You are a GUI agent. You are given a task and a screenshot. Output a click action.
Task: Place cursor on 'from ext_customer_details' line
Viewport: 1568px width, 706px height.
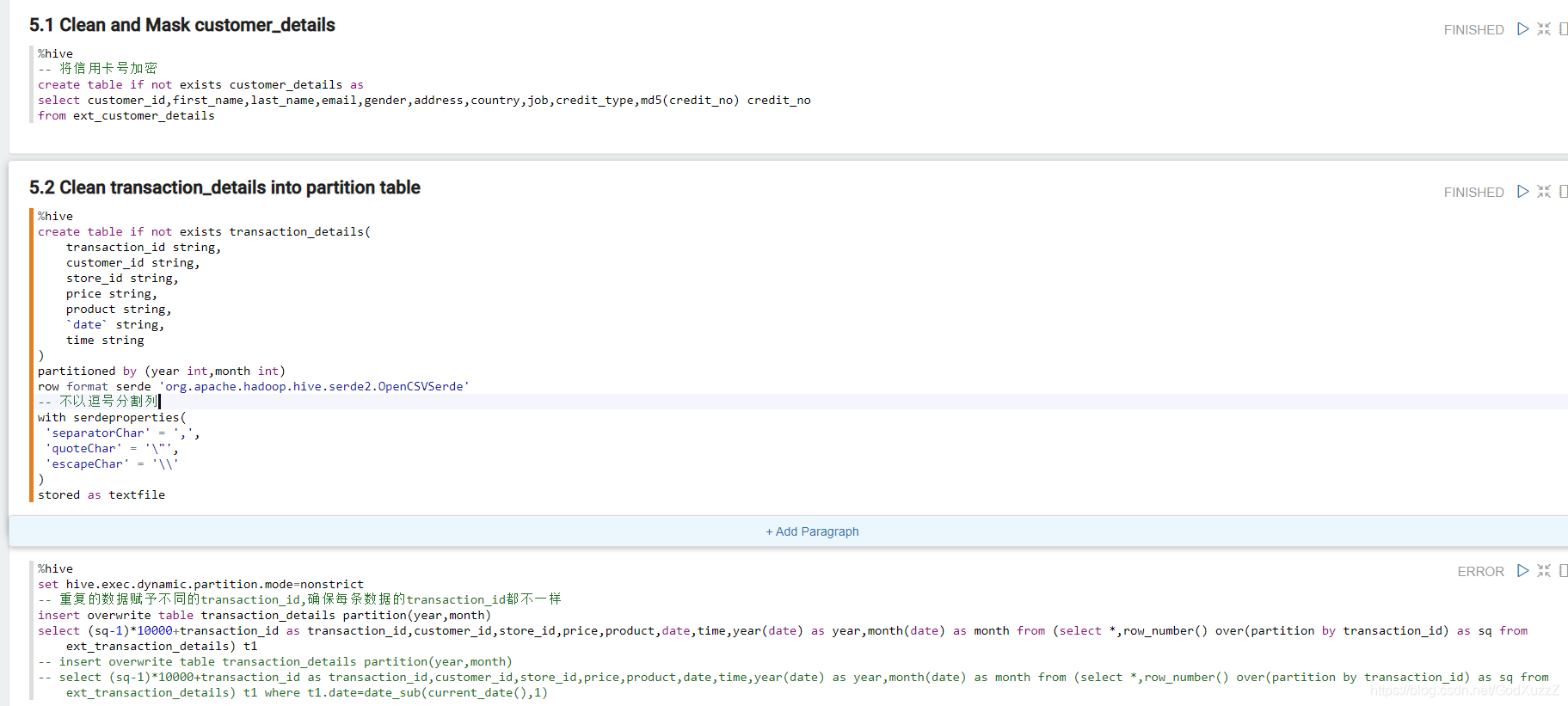126,116
